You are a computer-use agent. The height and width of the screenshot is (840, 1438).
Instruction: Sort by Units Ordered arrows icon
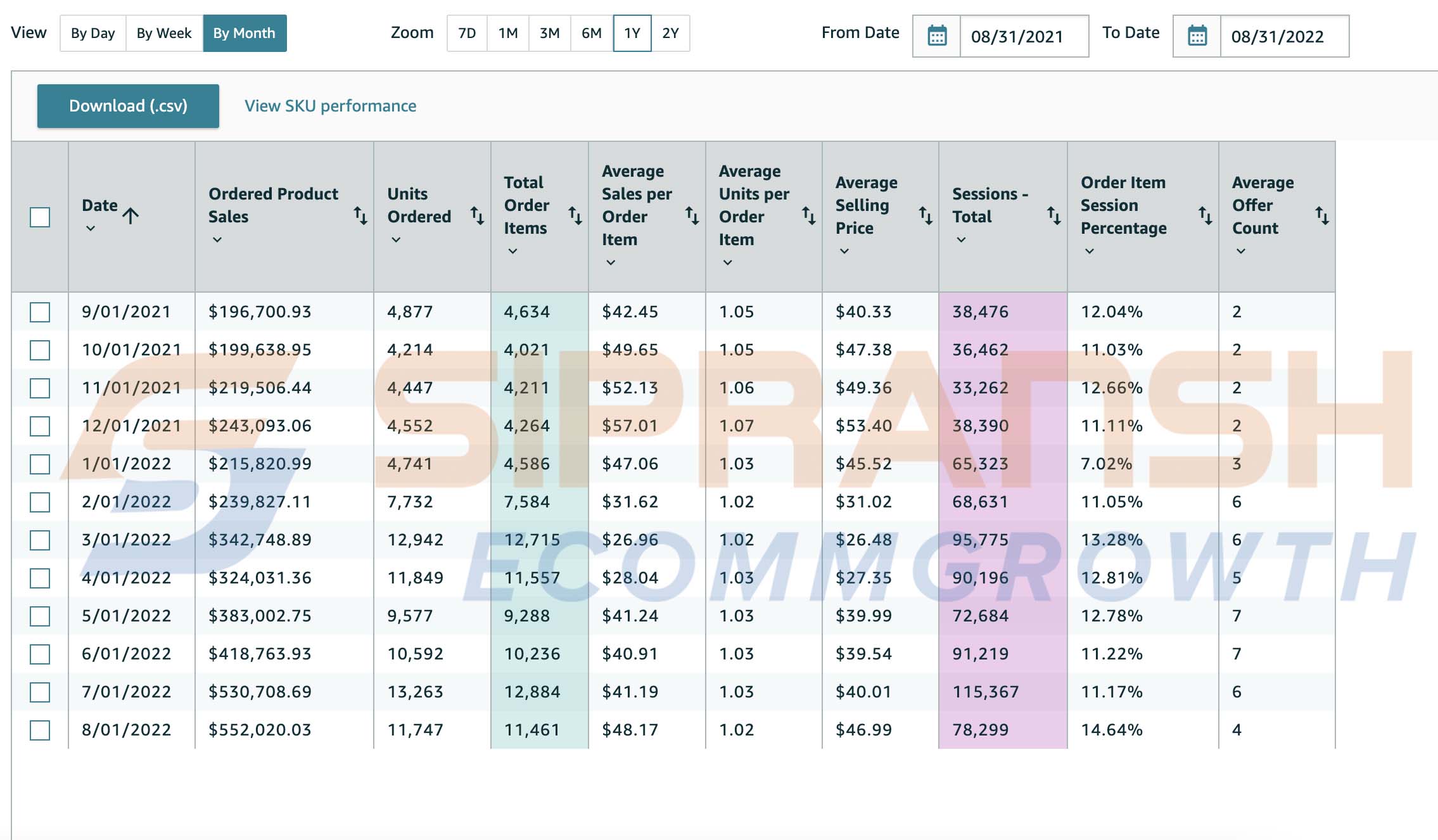[x=477, y=216]
